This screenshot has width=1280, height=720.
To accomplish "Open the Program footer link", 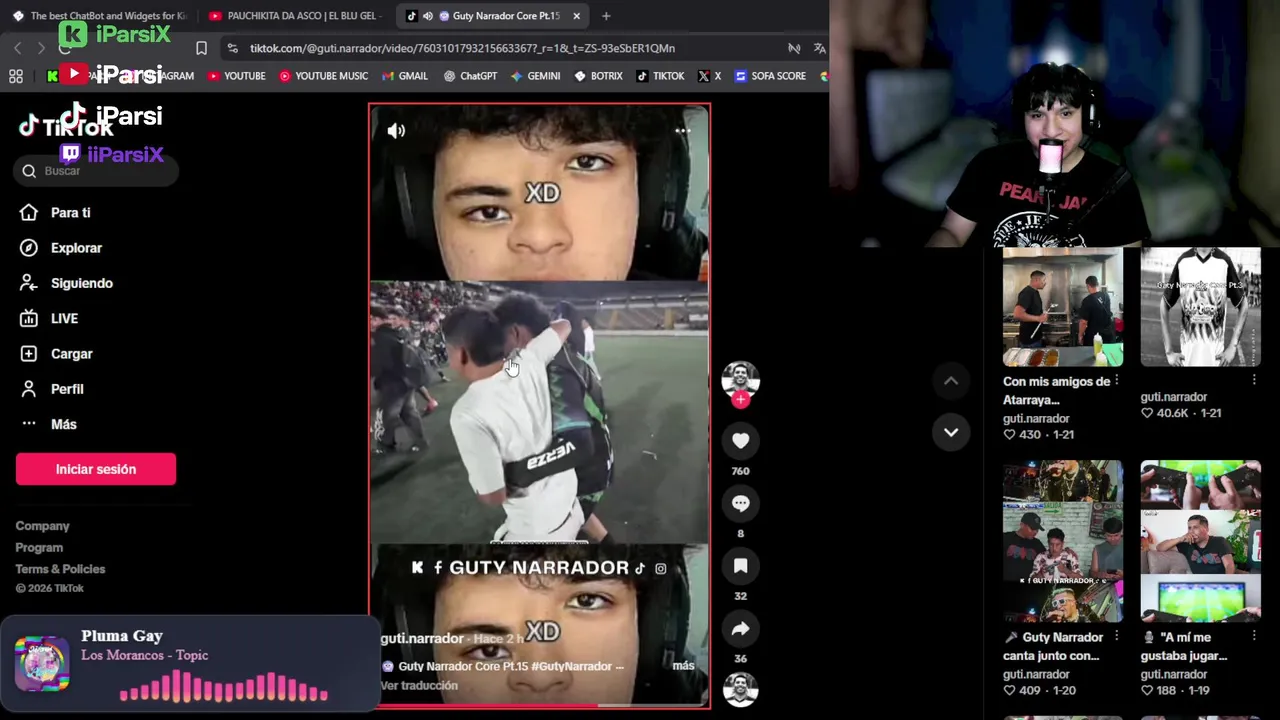I will coord(39,548).
